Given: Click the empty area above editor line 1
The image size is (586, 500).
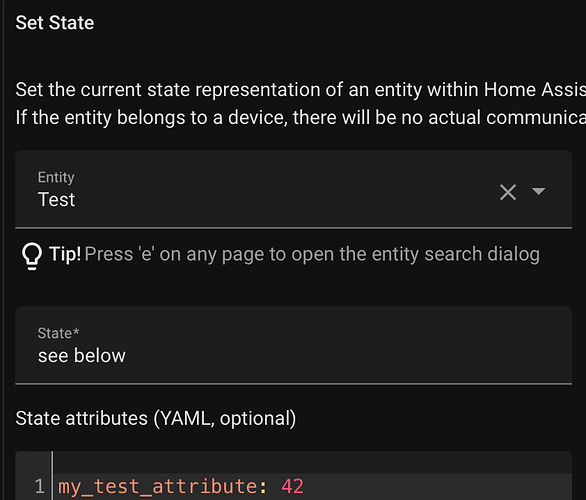Looking at the screenshot, I should coord(312,462).
